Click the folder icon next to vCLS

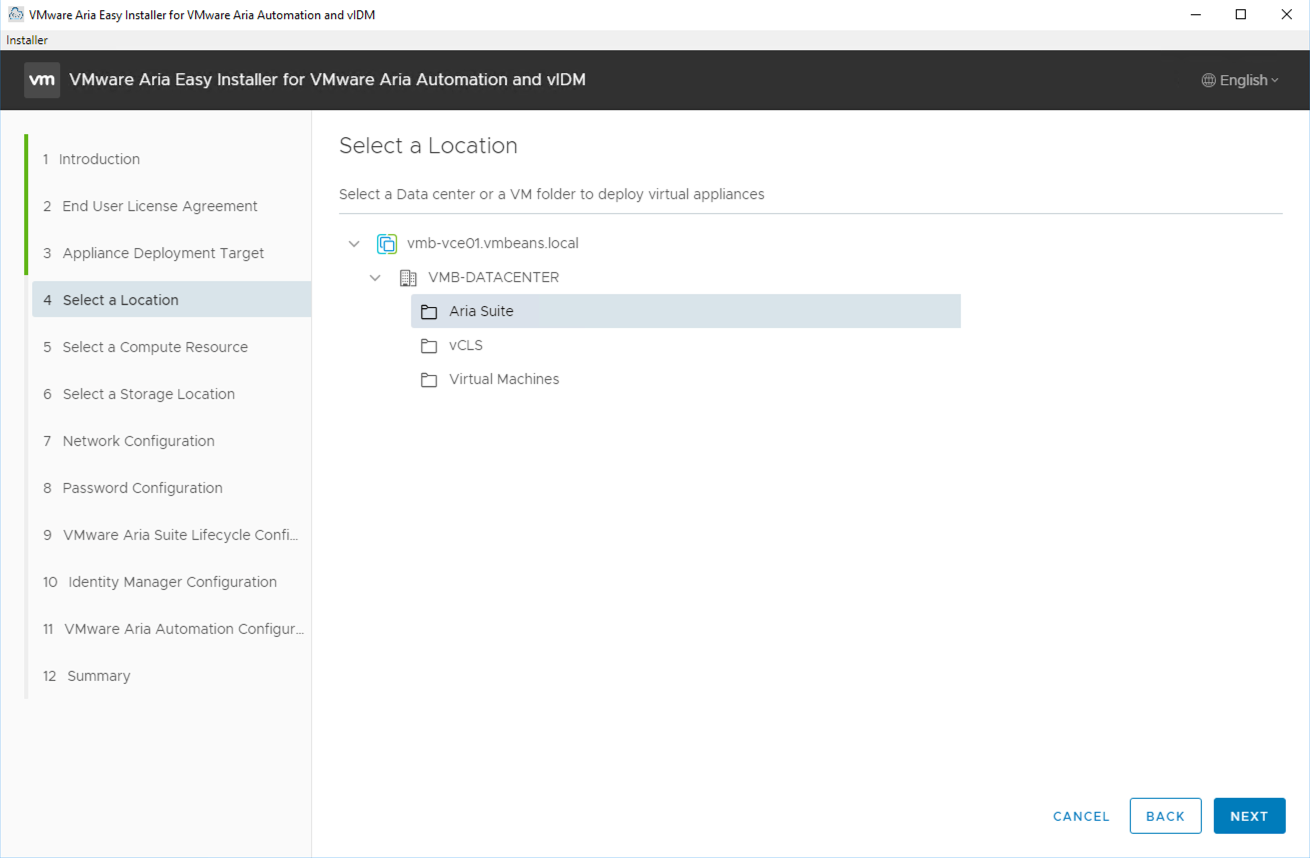pyautogui.click(x=429, y=346)
